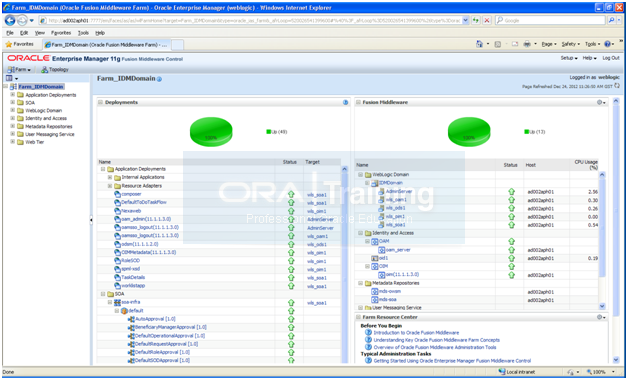Image resolution: width=628 pixels, height=380 pixels.
Task: Click the Favorites star button
Action: (x=20, y=44)
